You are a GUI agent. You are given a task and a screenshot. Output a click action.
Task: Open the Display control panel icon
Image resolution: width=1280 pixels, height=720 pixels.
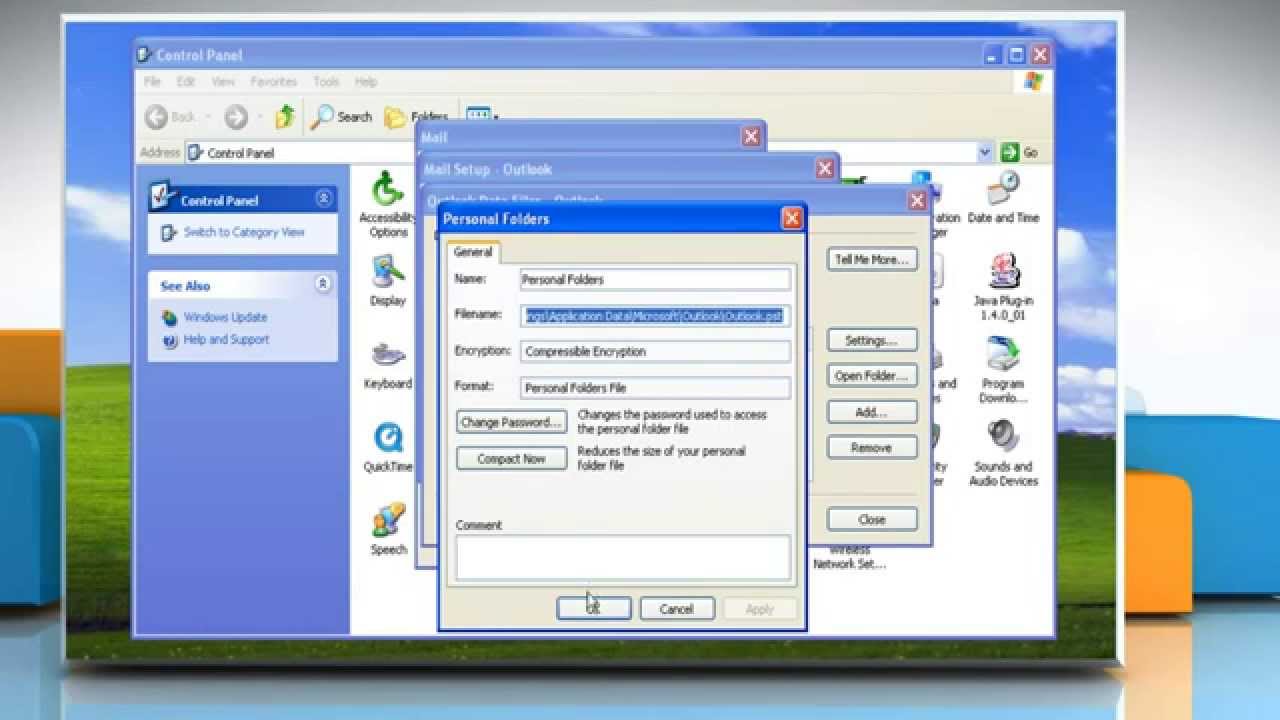coord(388,272)
